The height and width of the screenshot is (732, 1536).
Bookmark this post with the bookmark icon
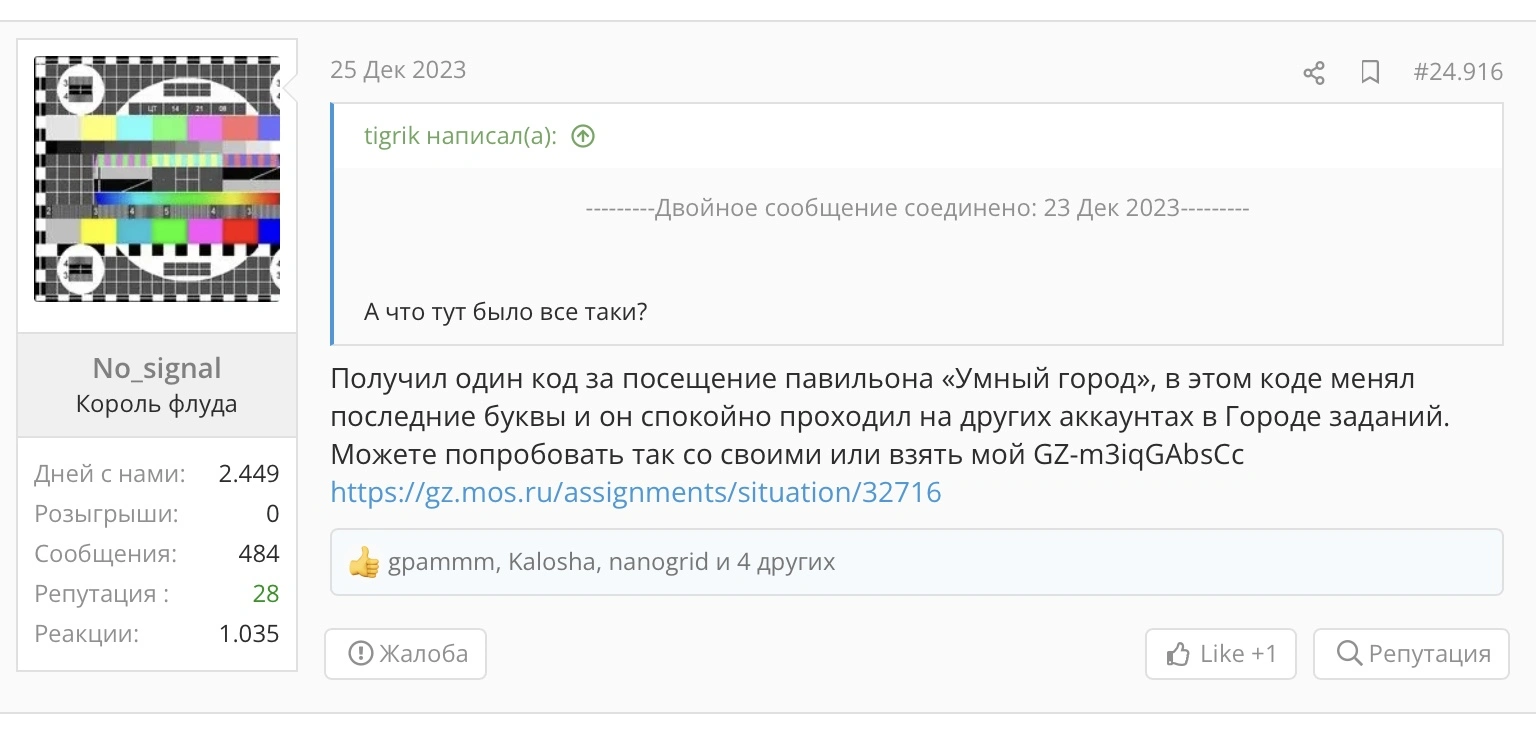pyautogui.click(x=1370, y=72)
